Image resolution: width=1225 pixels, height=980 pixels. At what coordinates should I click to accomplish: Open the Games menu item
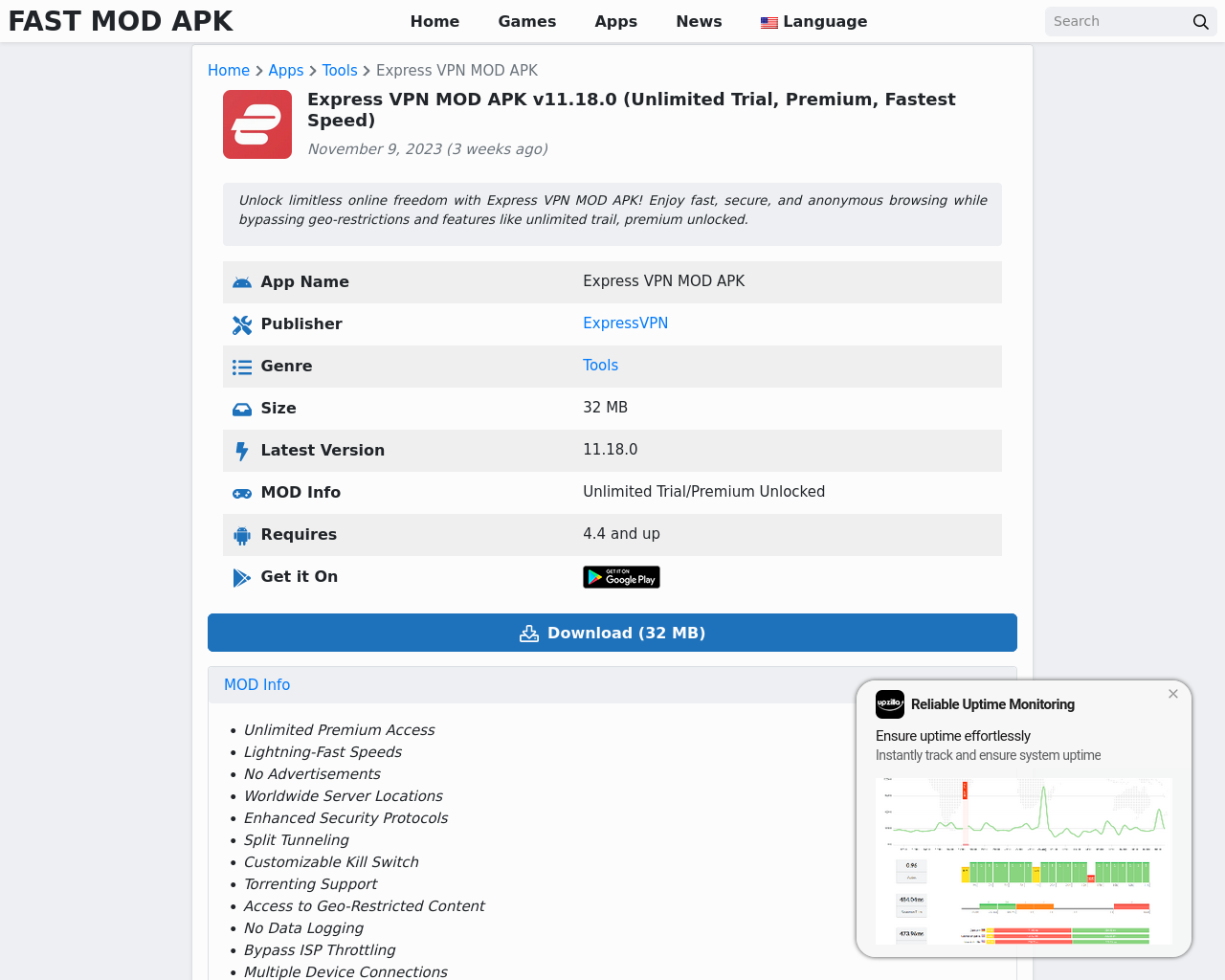pyautogui.click(x=527, y=21)
